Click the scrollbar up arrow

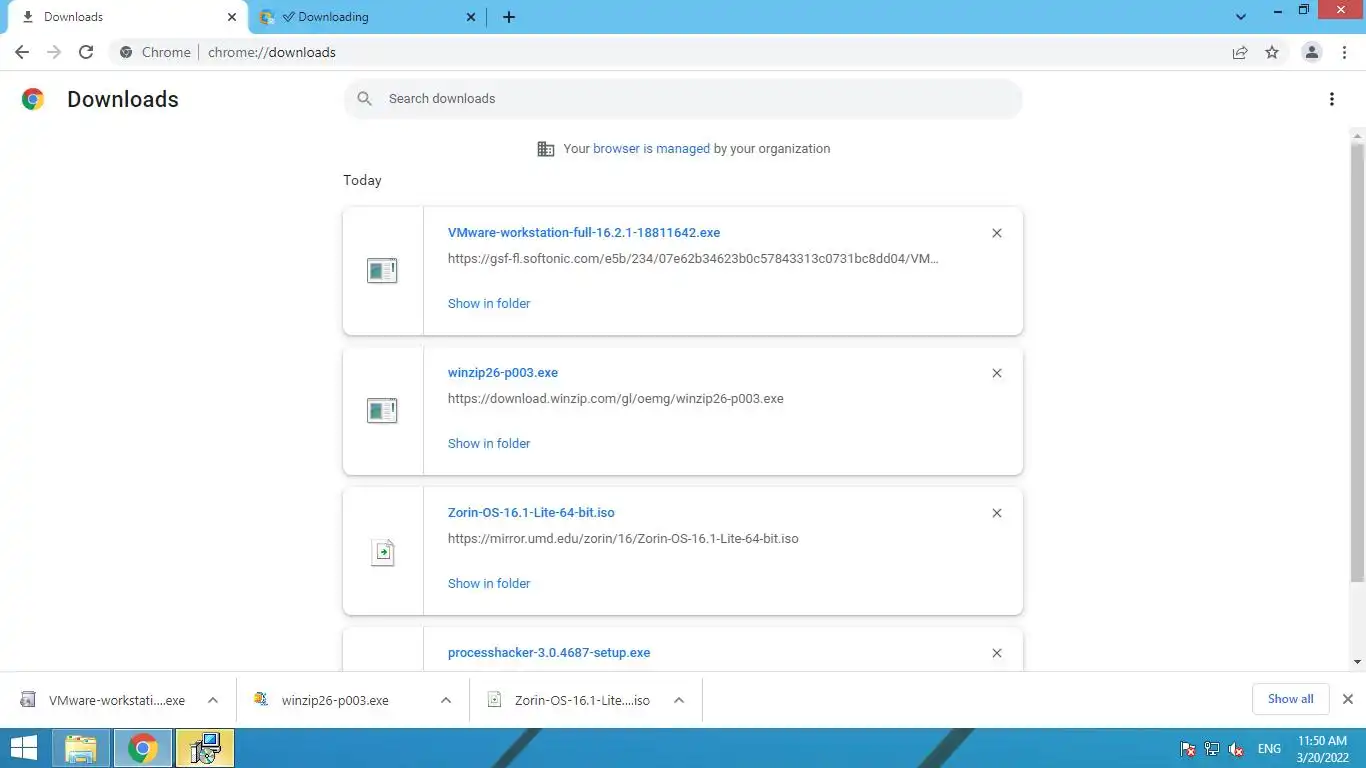point(1357,135)
